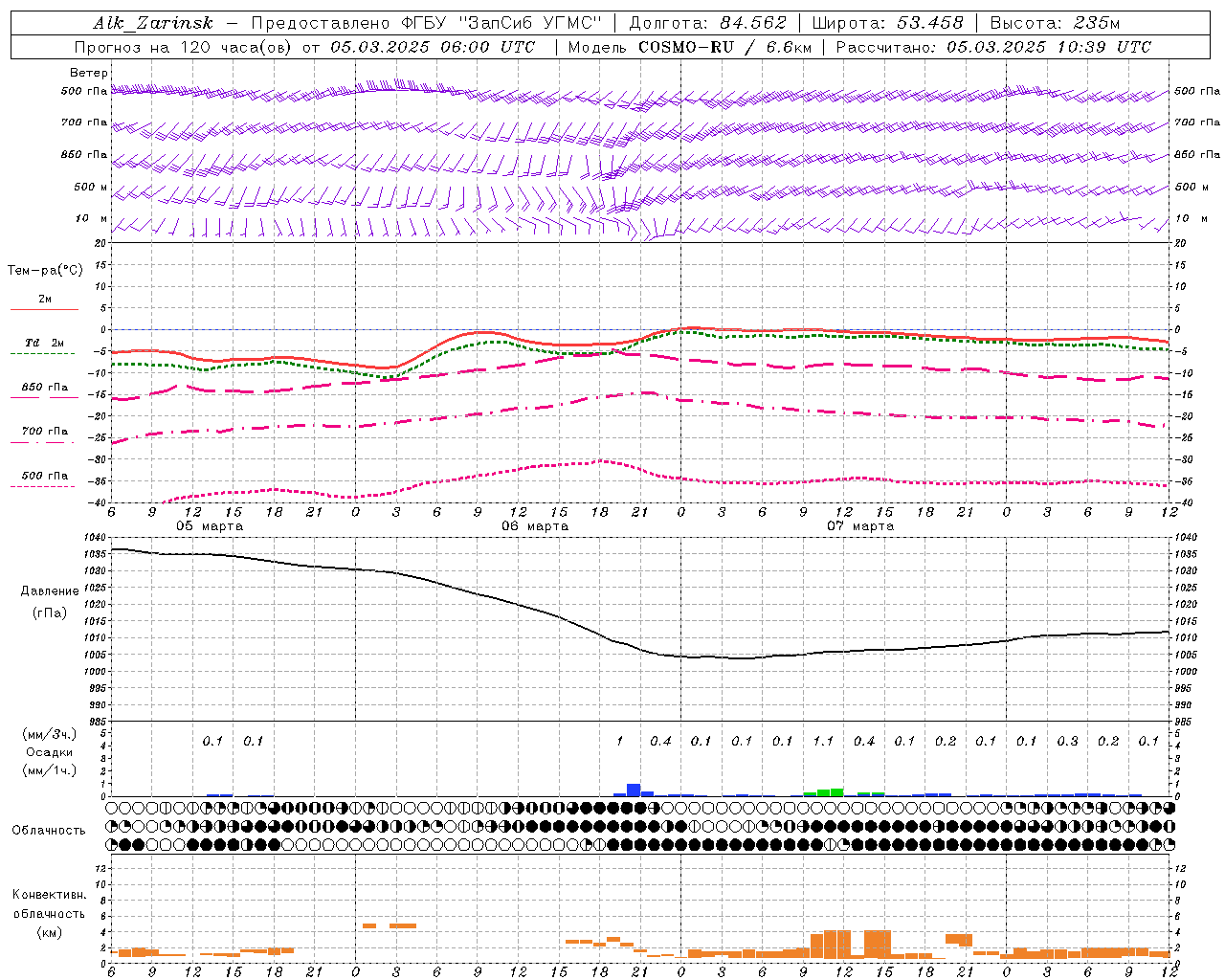Click the tallest green precipitation bar

click(837, 792)
